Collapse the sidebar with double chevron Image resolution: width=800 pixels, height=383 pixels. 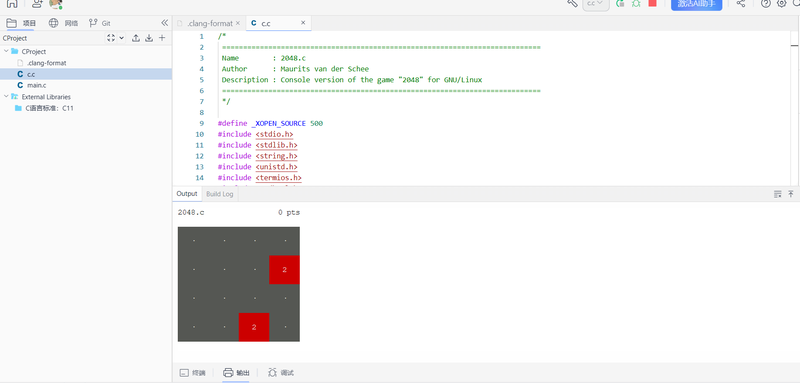pyautogui.click(x=164, y=23)
